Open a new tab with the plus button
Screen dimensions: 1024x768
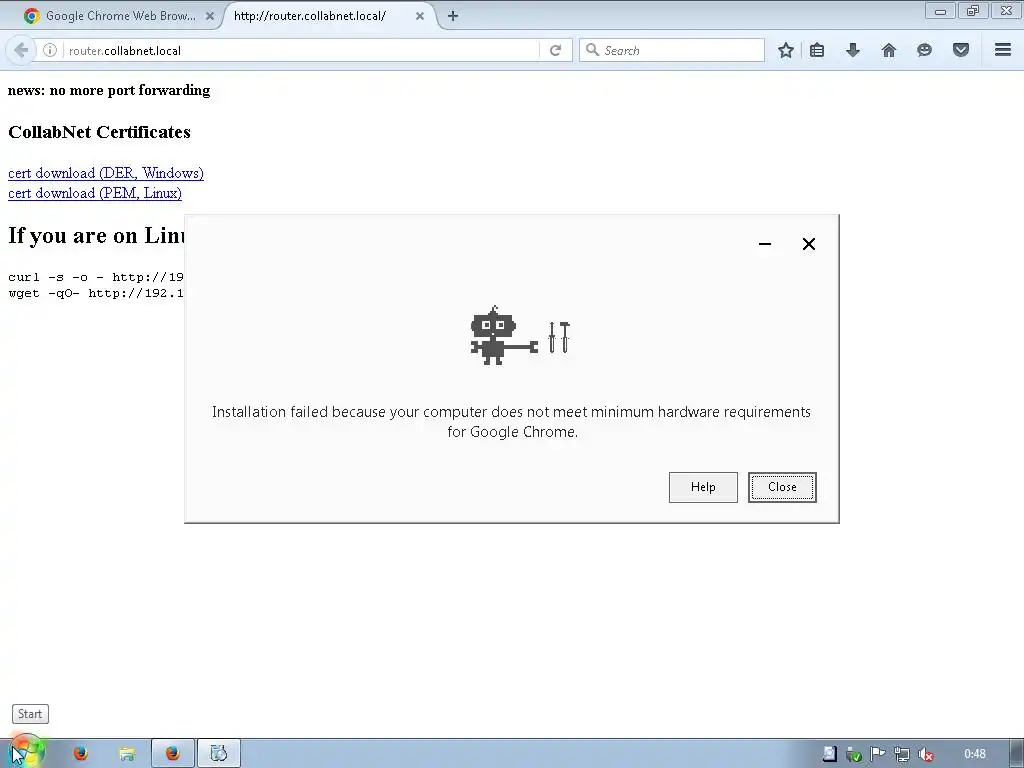point(453,16)
